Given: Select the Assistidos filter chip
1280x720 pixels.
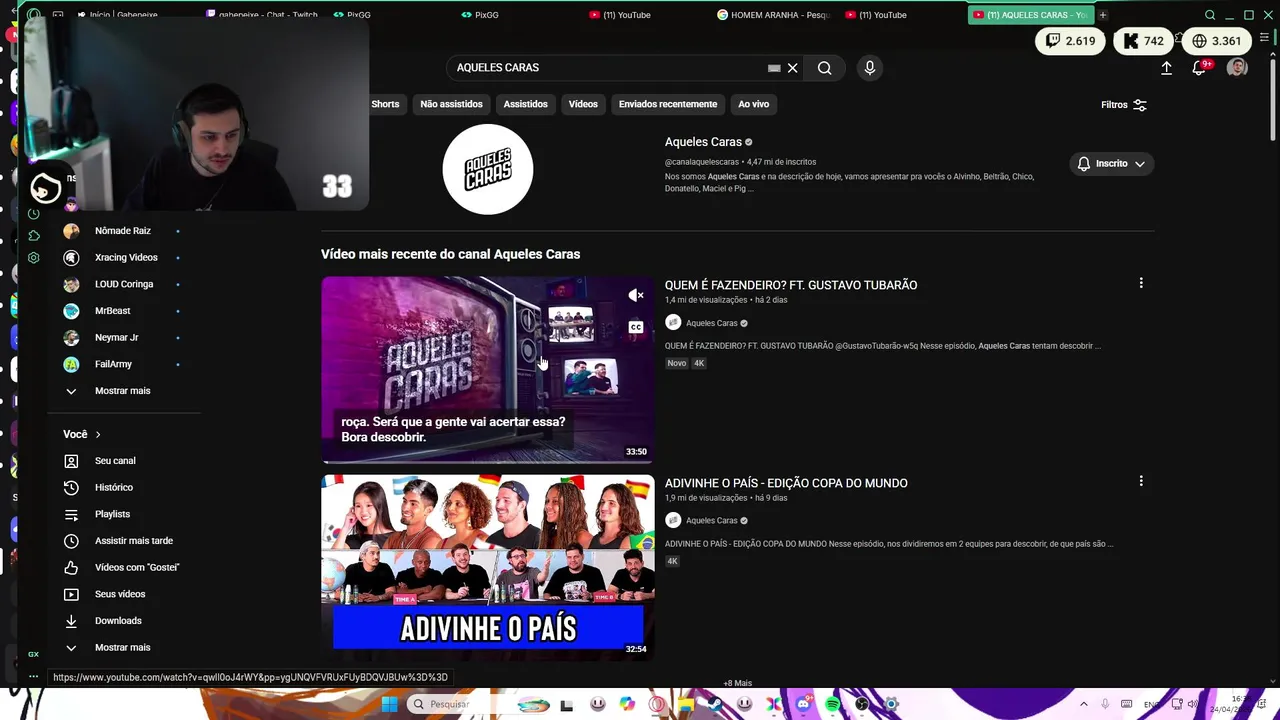Looking at the screenshot, I should (525, 104).
